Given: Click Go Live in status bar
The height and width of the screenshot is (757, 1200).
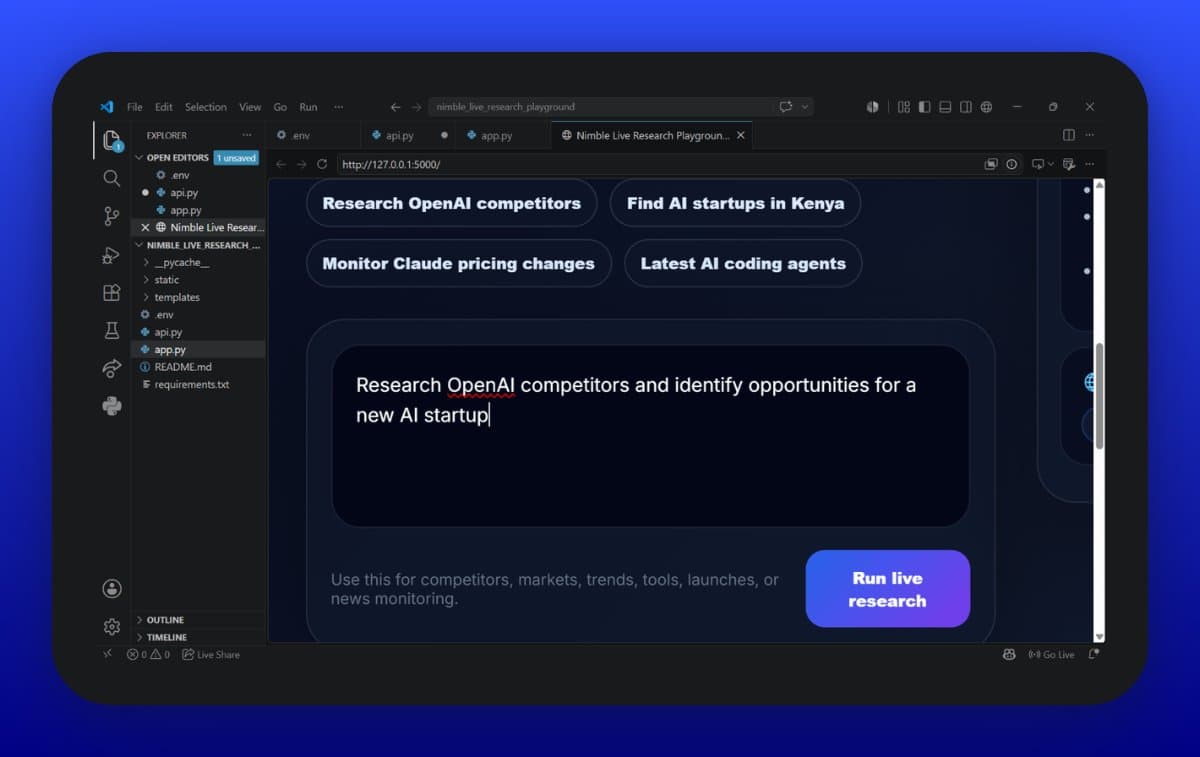Looking at the screenshot, I should 1051,655.
